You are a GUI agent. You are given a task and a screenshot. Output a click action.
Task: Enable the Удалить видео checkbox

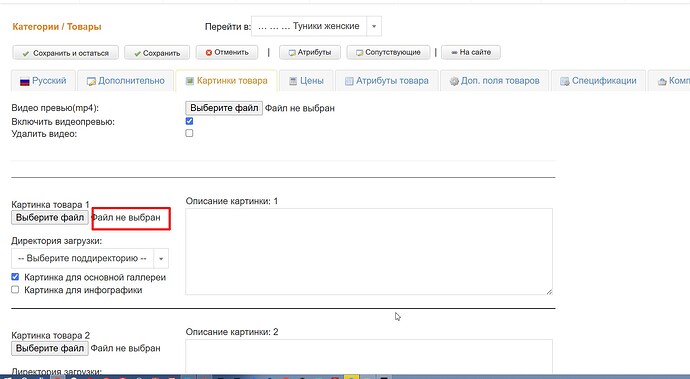189,133
